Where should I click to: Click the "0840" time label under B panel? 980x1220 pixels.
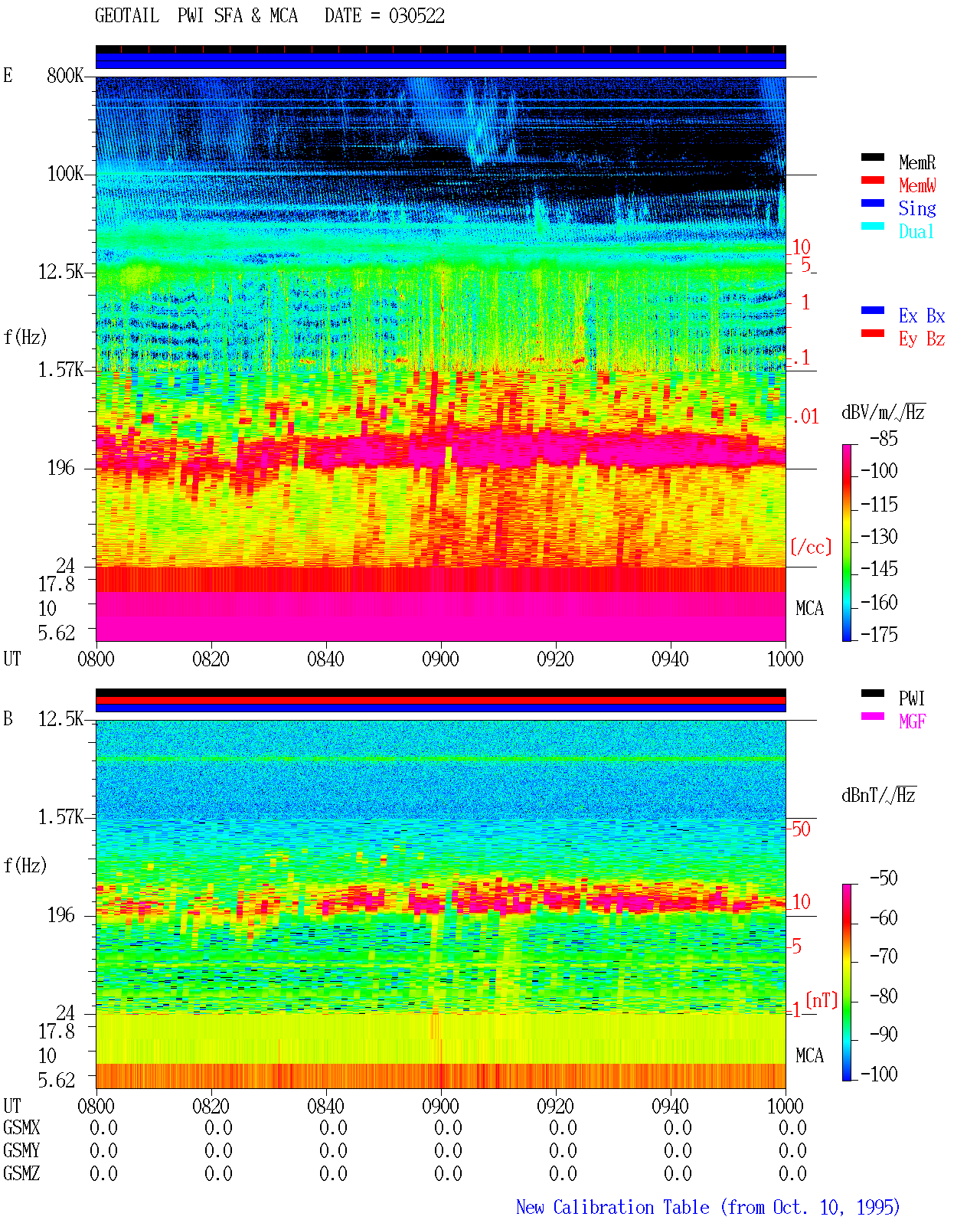(x=326, y=1106)
